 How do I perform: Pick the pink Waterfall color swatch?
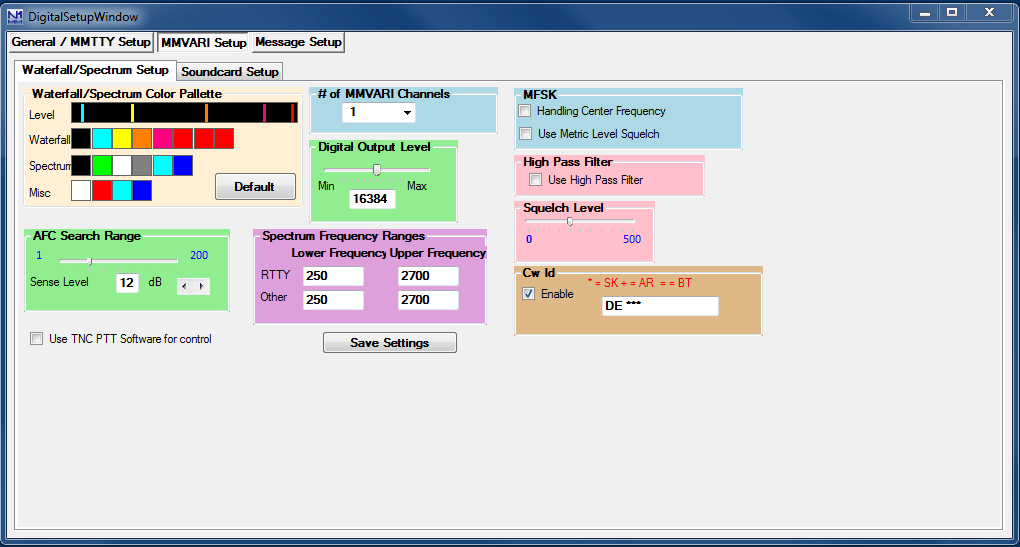click(163, 139)
